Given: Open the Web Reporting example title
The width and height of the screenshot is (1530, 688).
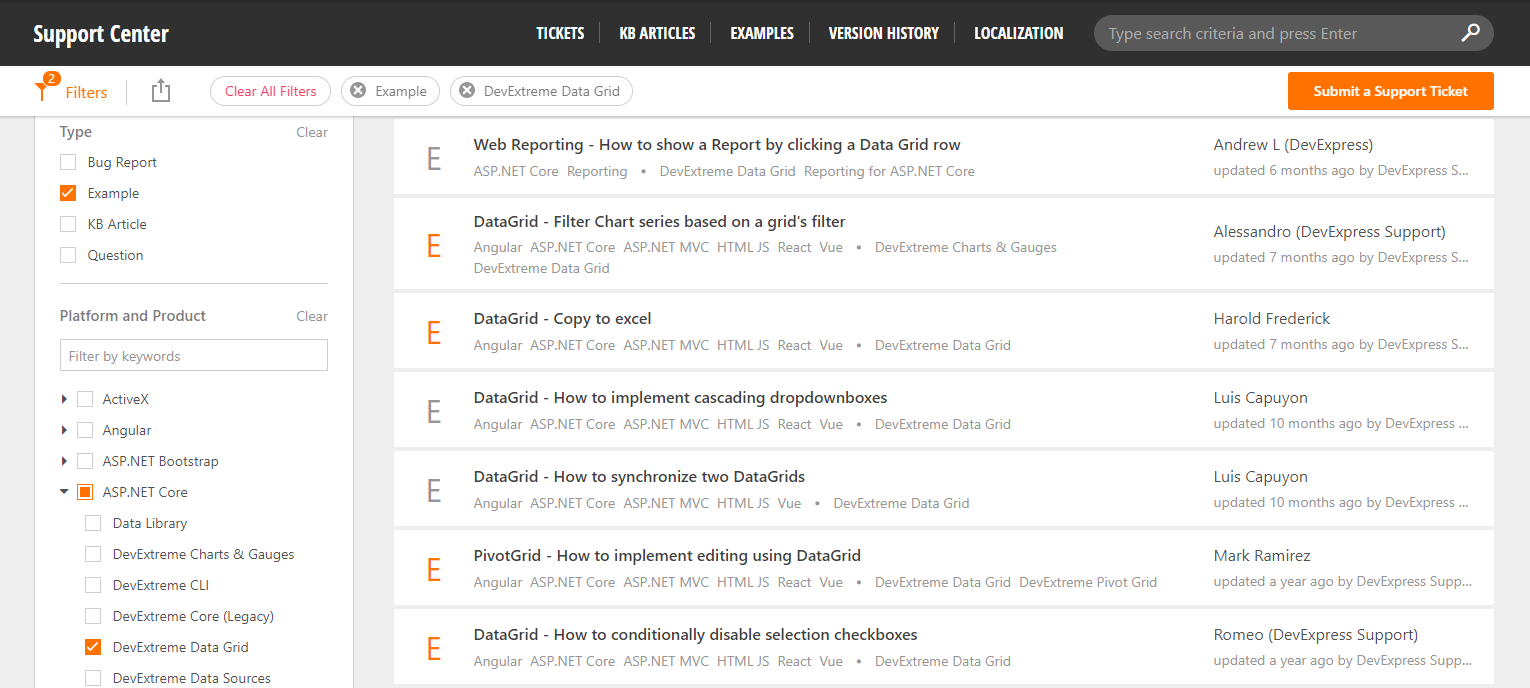Looking at the screenshot, I should (x=717, y=145).
